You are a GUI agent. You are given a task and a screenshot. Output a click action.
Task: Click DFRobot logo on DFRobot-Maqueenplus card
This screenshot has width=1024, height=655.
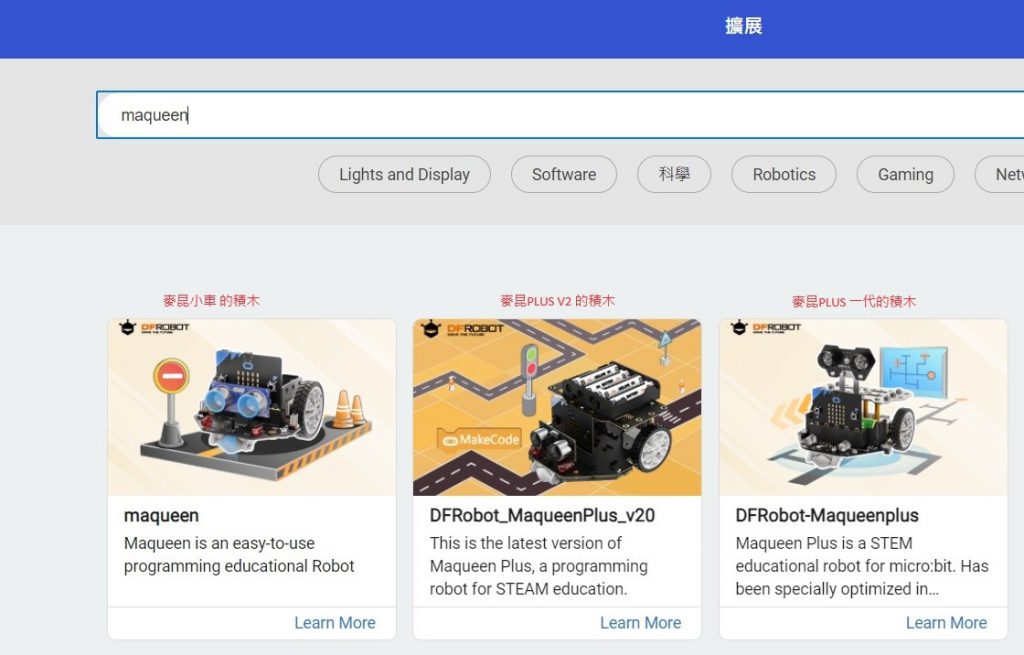click(x=765, y=327)
